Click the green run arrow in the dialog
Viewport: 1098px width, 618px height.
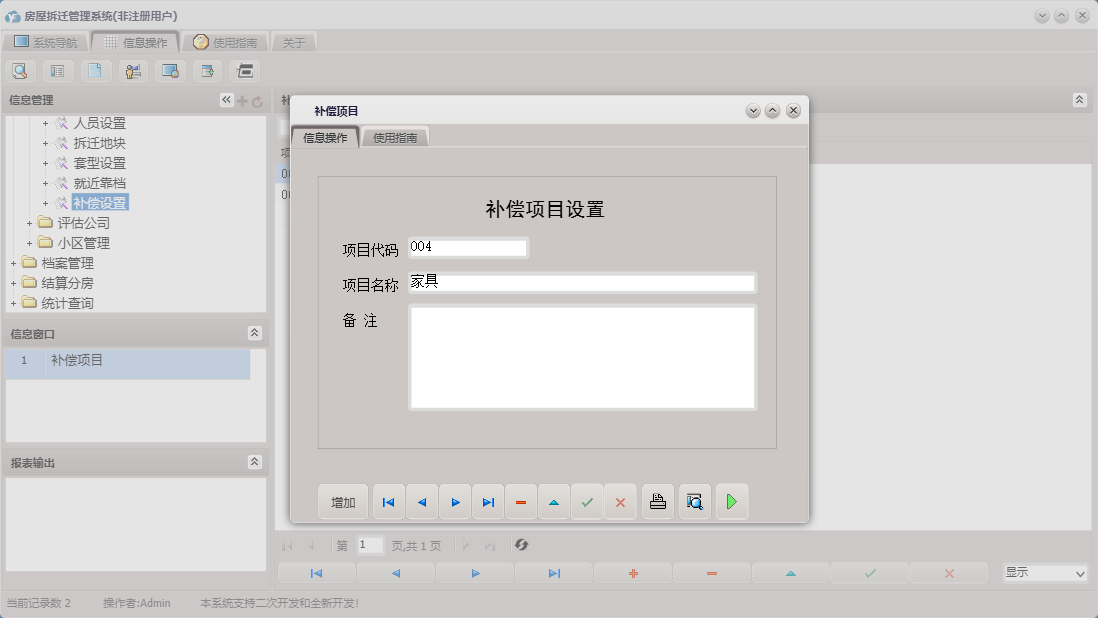[731, 501]
